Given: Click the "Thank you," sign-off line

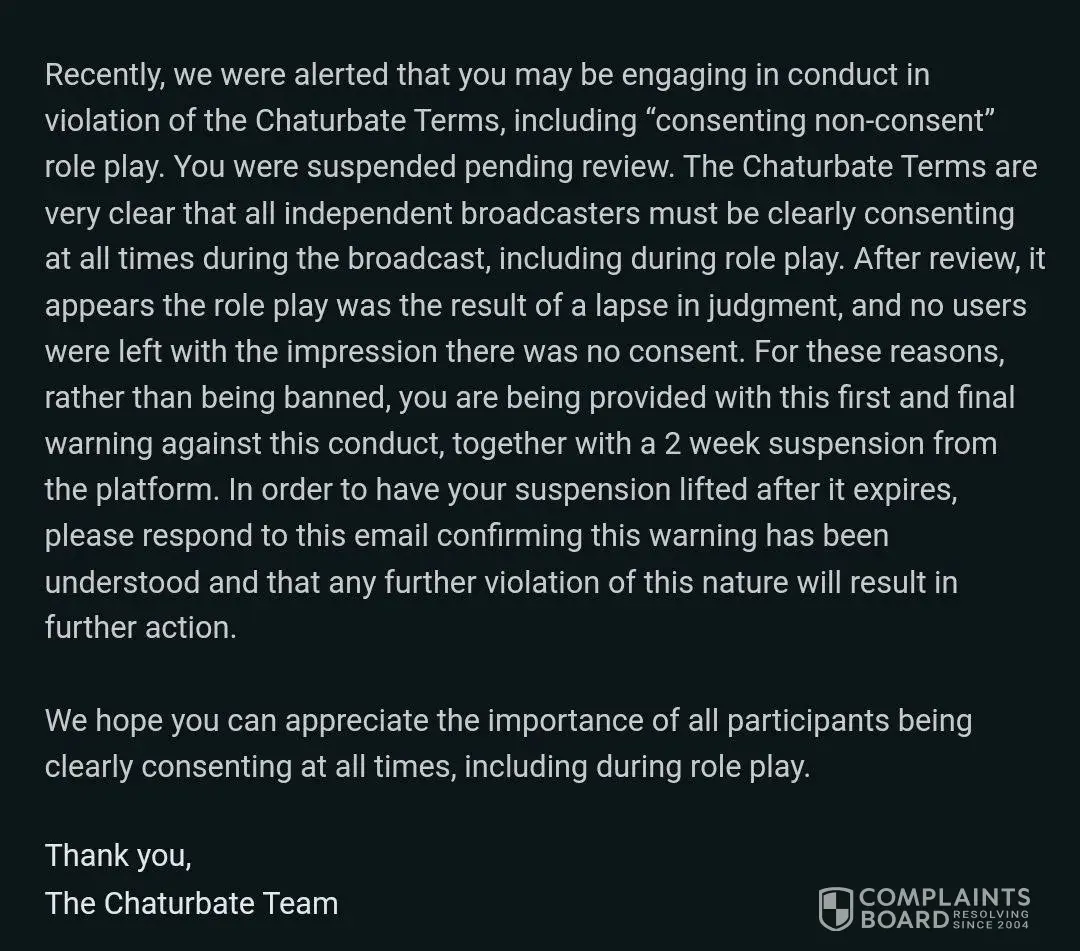Looking at the screenshot, I should coord(118,856).
